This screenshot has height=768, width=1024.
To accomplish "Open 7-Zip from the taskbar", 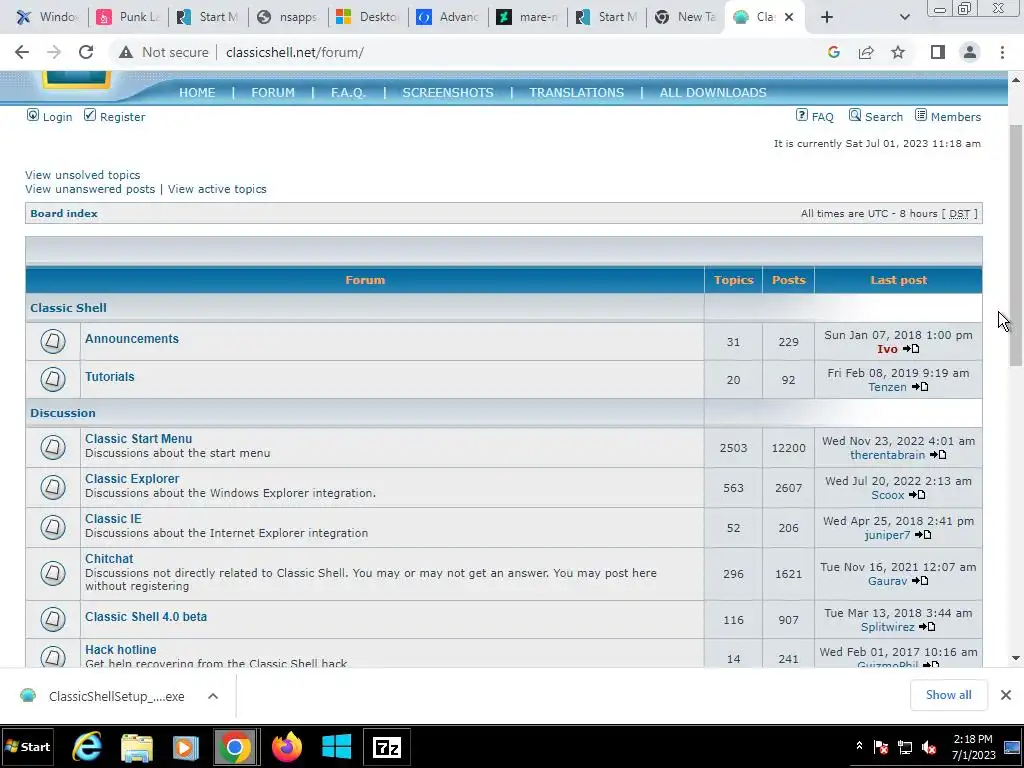I will (x=387, y=747).
